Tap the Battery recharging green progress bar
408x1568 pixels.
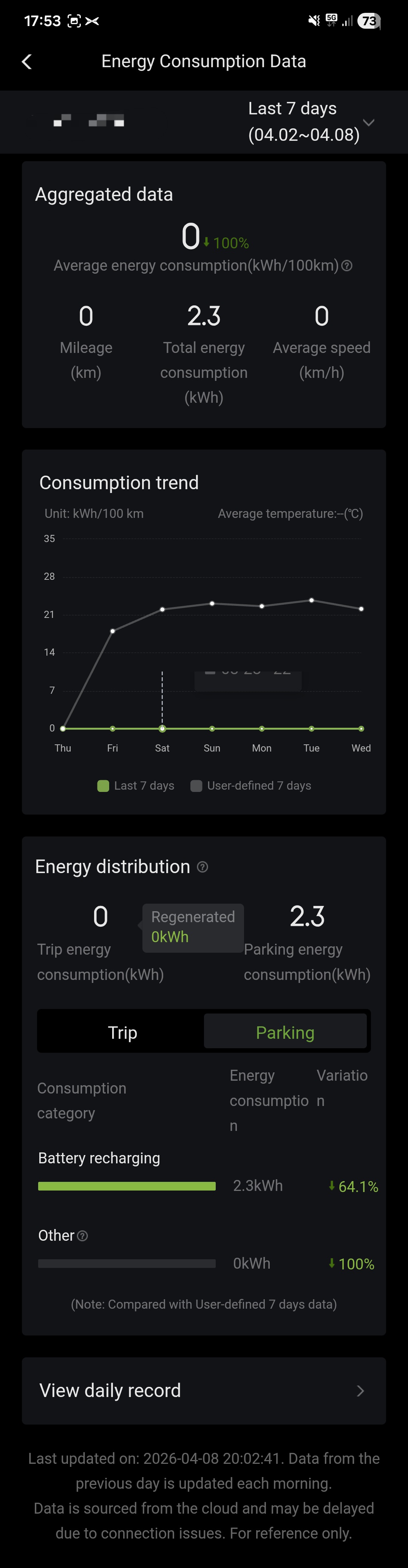tap(127, 1186)
